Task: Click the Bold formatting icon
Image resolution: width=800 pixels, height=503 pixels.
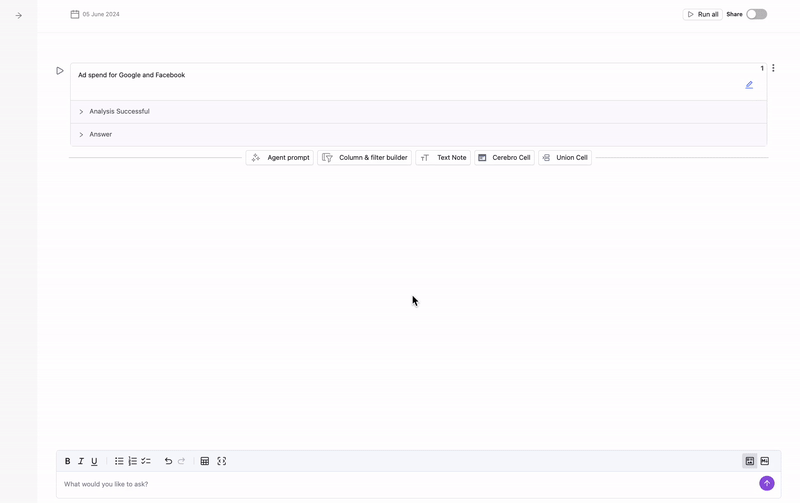Action: coord(68,461)
